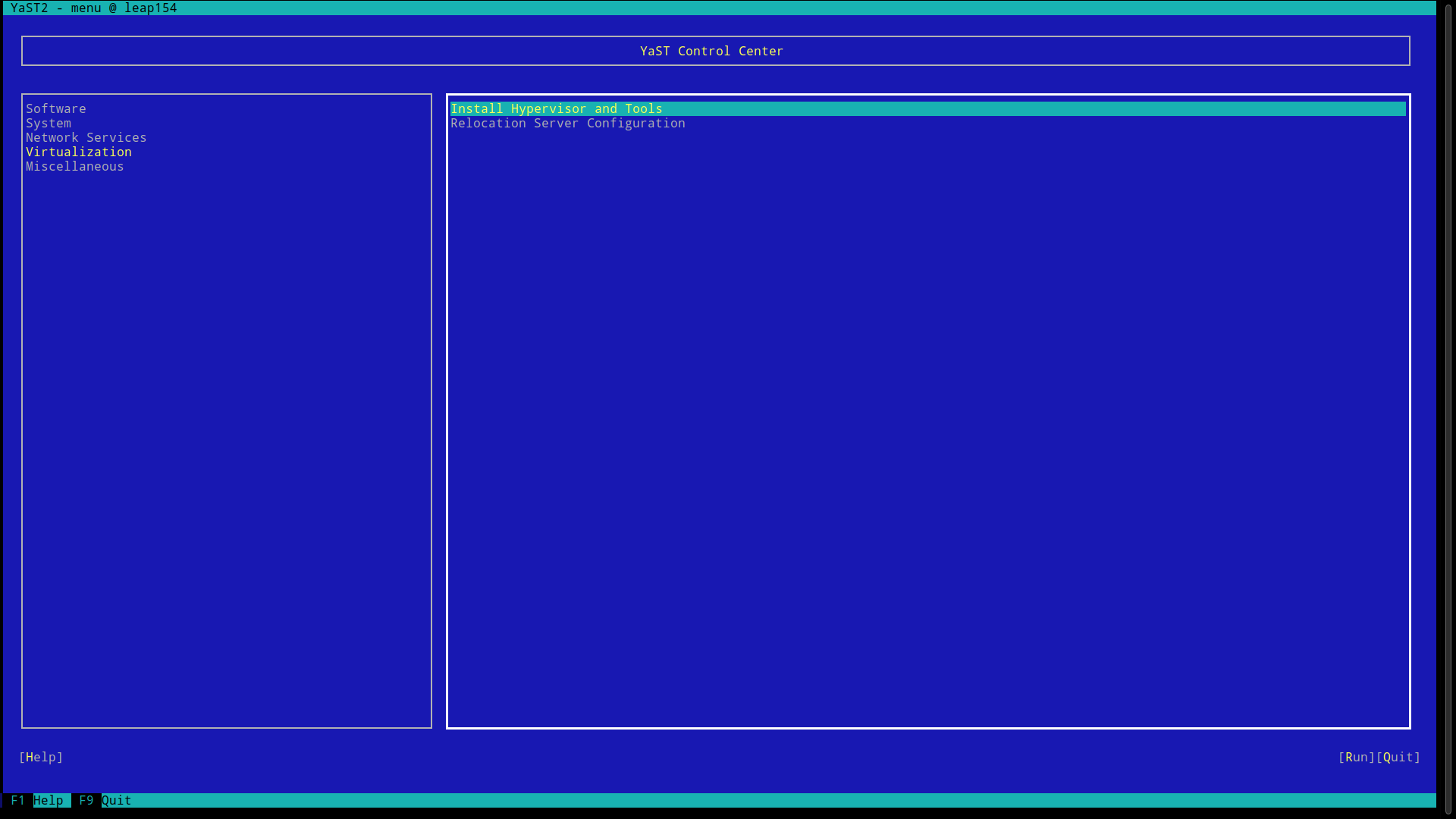Click the YaST Control Center title

711,51
